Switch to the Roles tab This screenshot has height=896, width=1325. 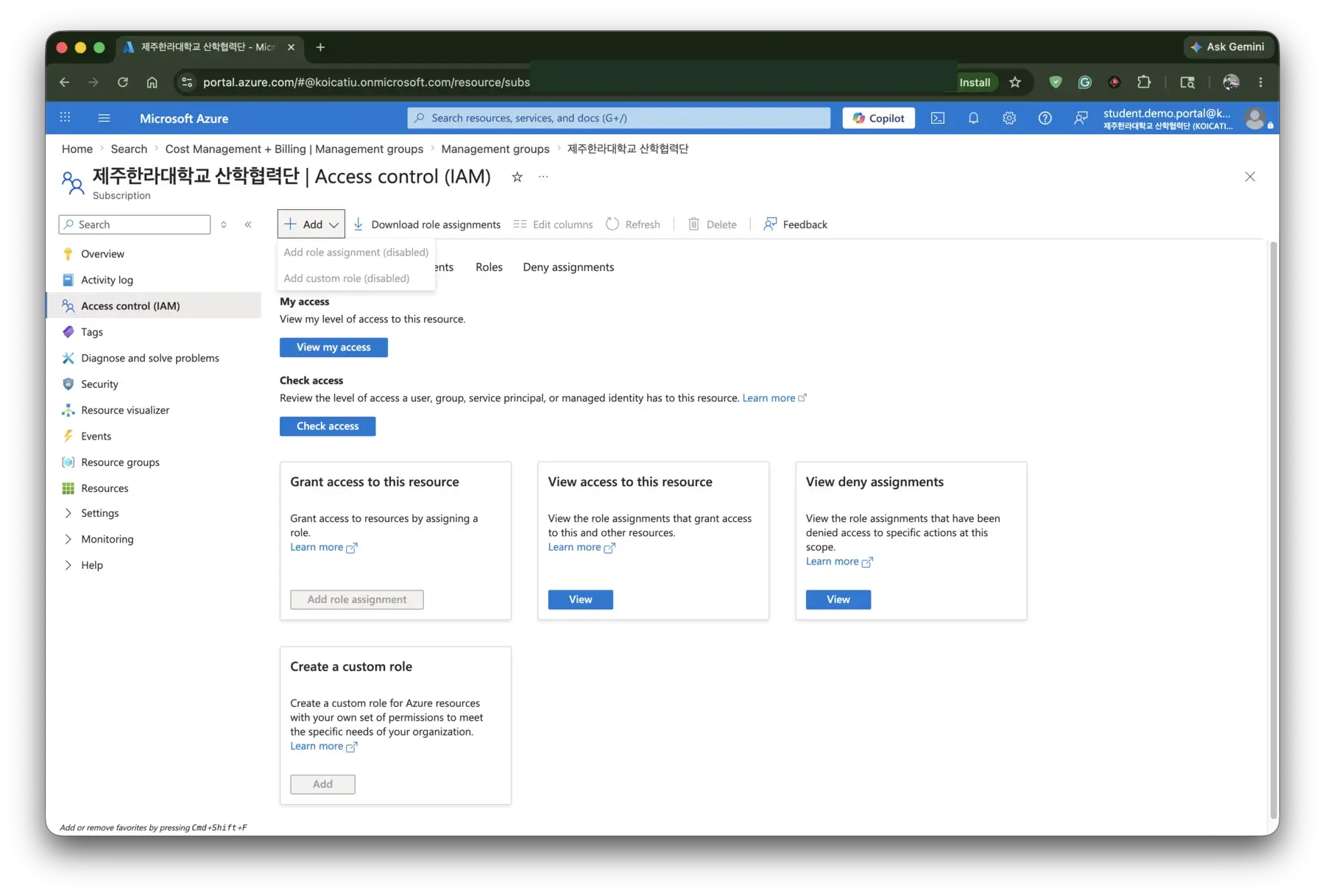click(x=489, y=267)
